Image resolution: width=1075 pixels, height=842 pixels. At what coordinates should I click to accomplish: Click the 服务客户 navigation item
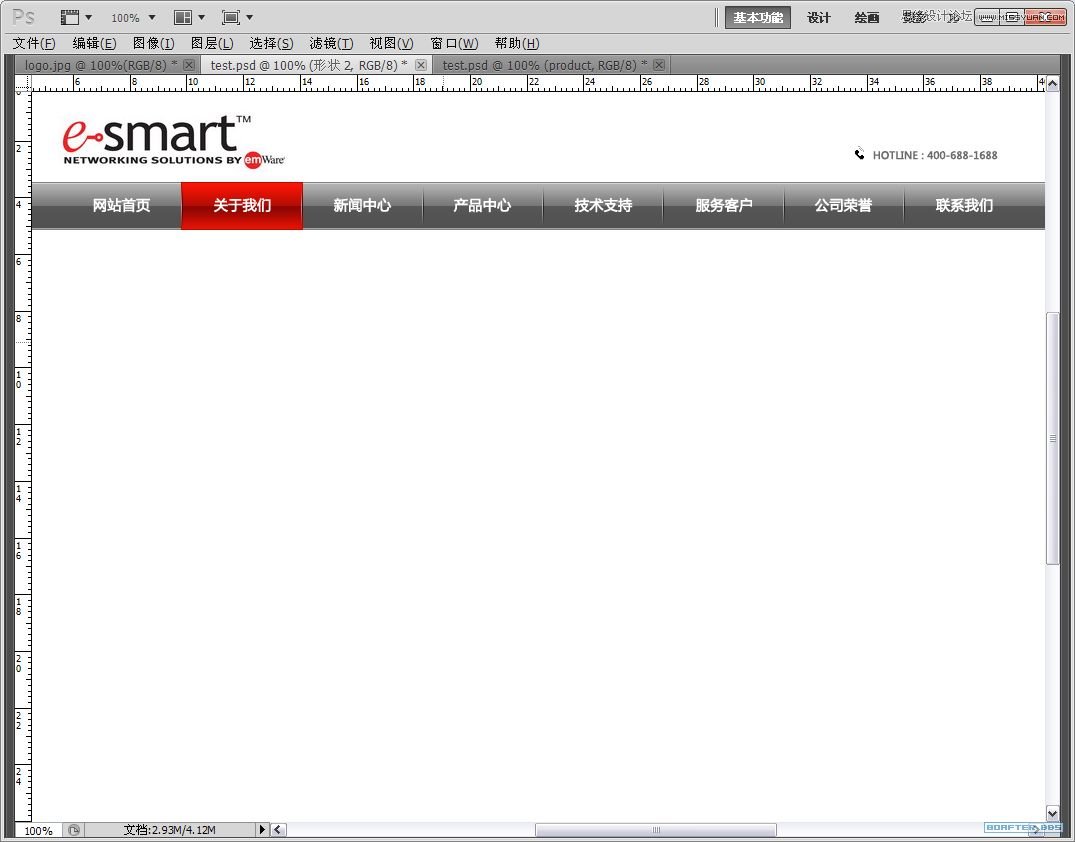[x=723, y=206]
